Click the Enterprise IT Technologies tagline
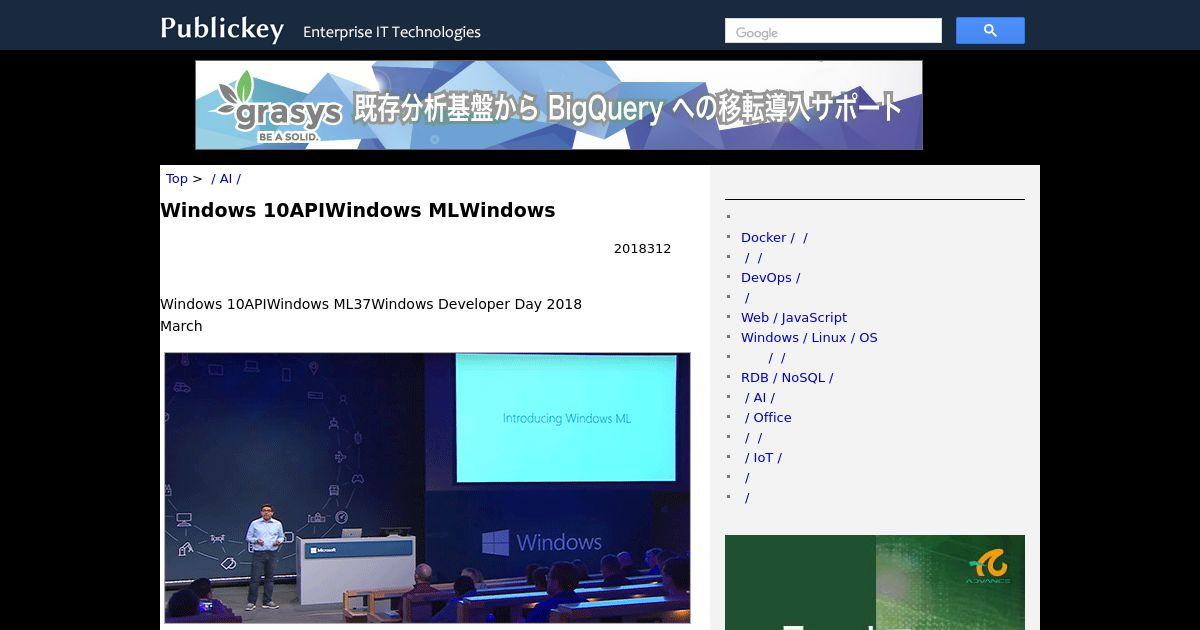Screen dimensions: 1200x630 (x=392, y=32)
